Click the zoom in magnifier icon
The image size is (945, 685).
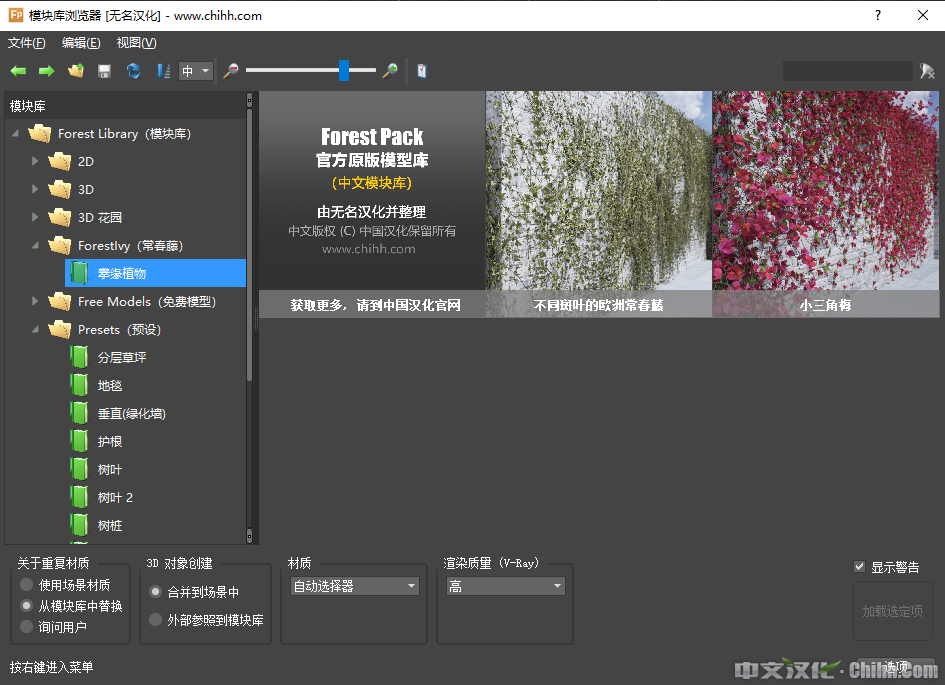(x=391, y=71)
